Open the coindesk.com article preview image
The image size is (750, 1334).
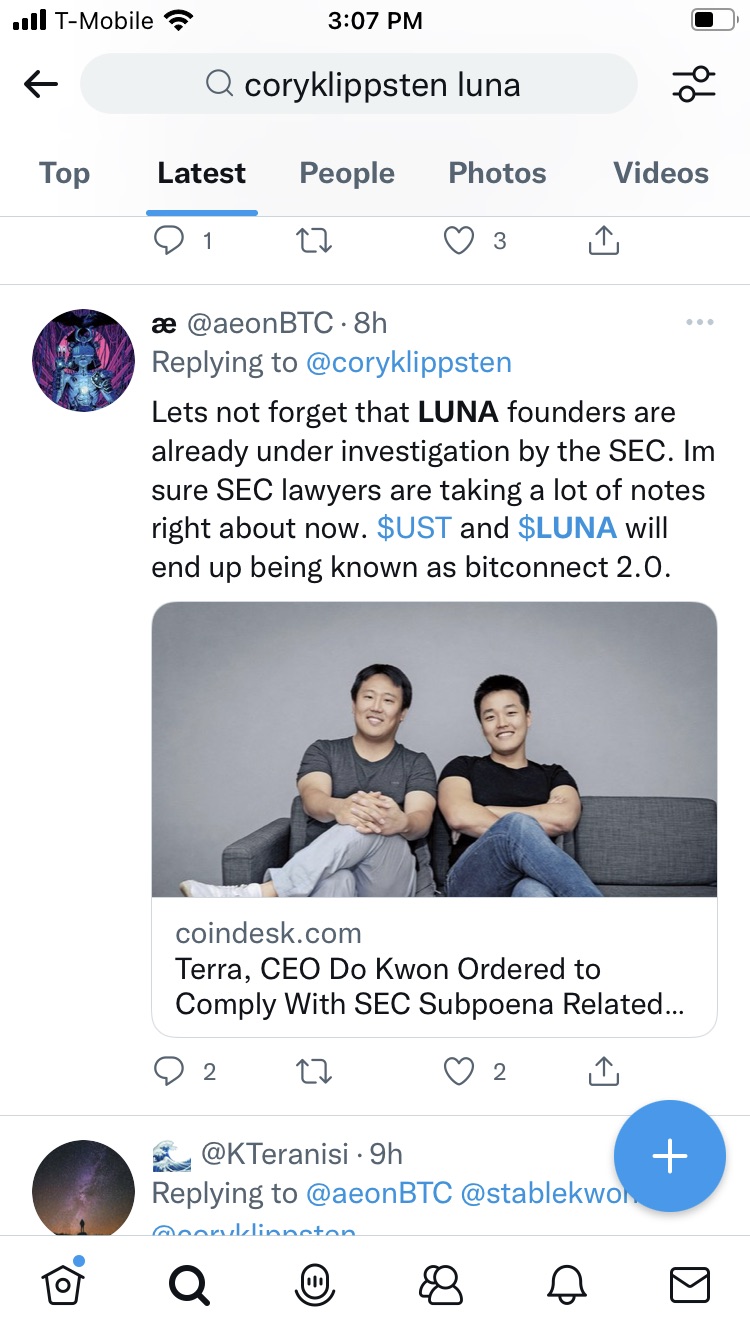434,749
